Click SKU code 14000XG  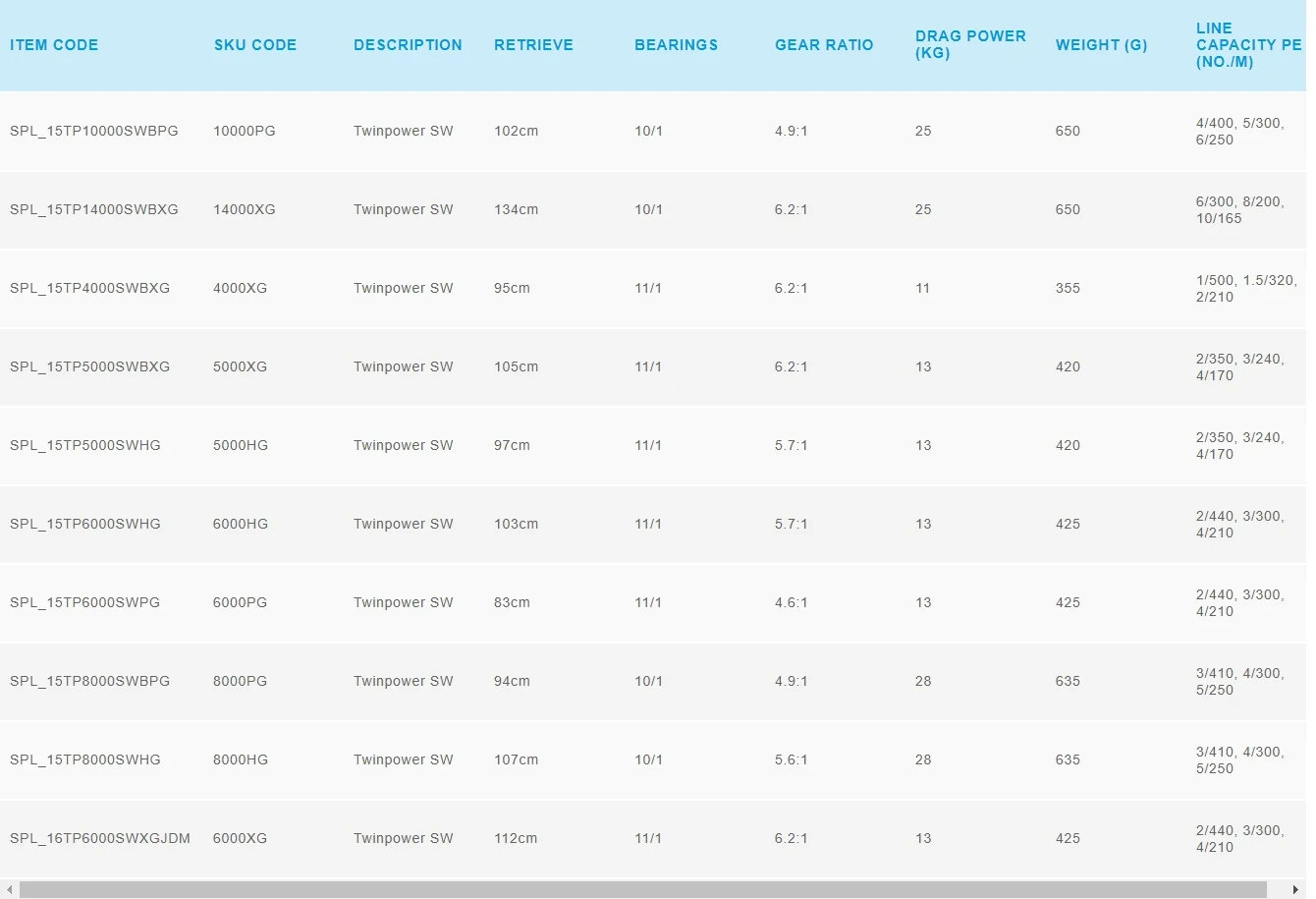click(x=245, y=209)
